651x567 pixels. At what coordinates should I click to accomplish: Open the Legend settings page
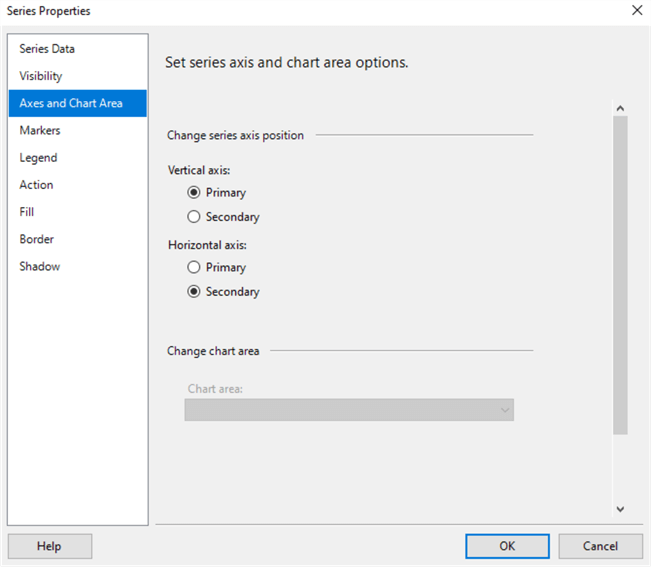click(x=38, y=158)
